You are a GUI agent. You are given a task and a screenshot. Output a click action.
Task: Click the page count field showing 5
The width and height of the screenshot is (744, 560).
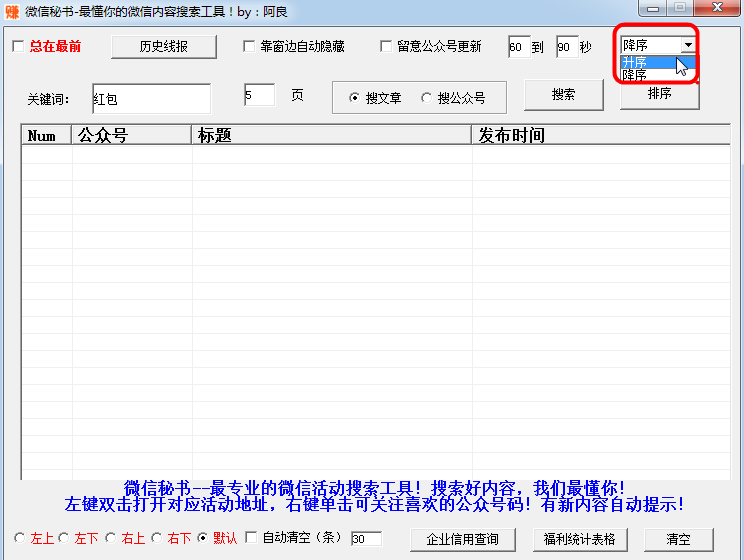pos(259,95)
